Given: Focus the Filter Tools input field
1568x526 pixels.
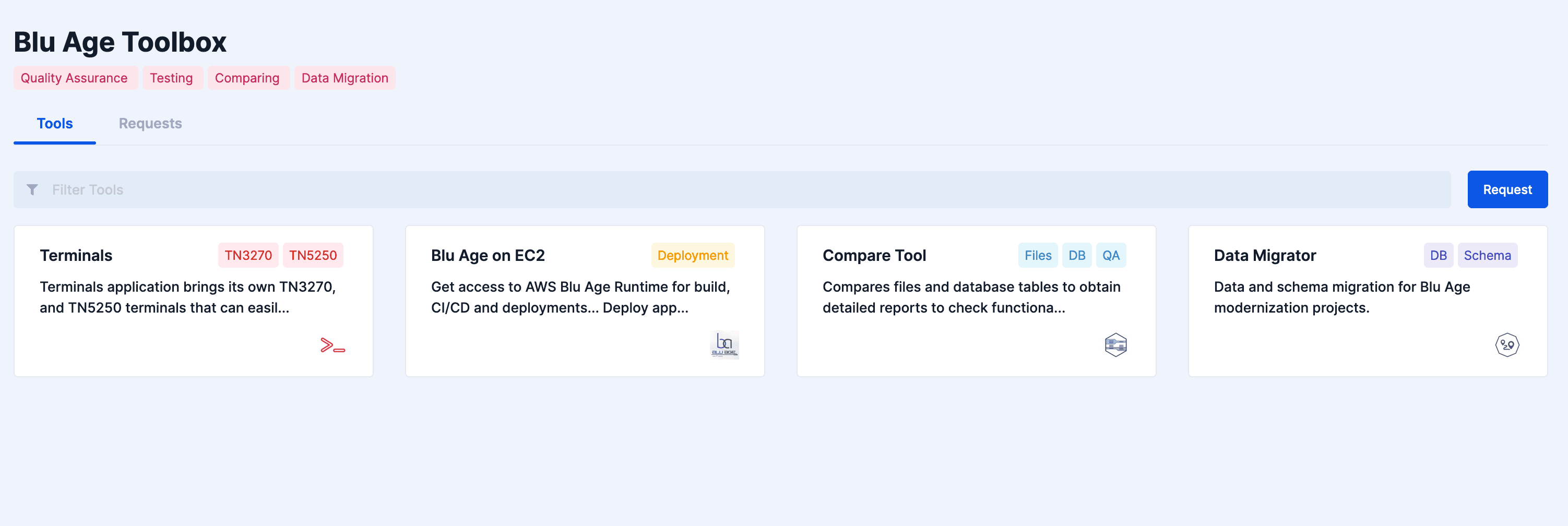Looking at the screenshot, I should click(732, 189).
